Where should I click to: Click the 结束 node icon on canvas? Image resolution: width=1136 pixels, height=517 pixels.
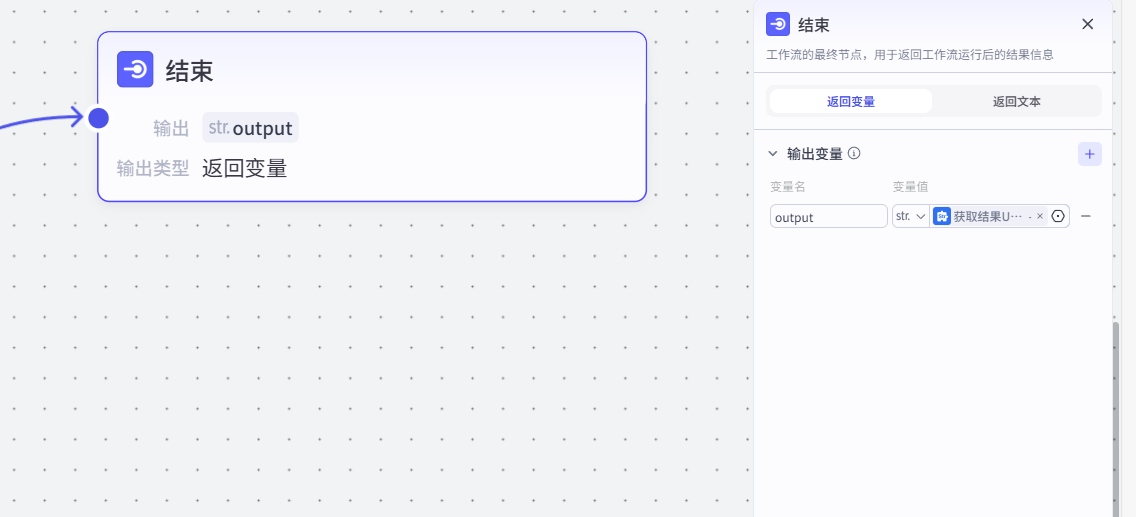pos(135,70)
